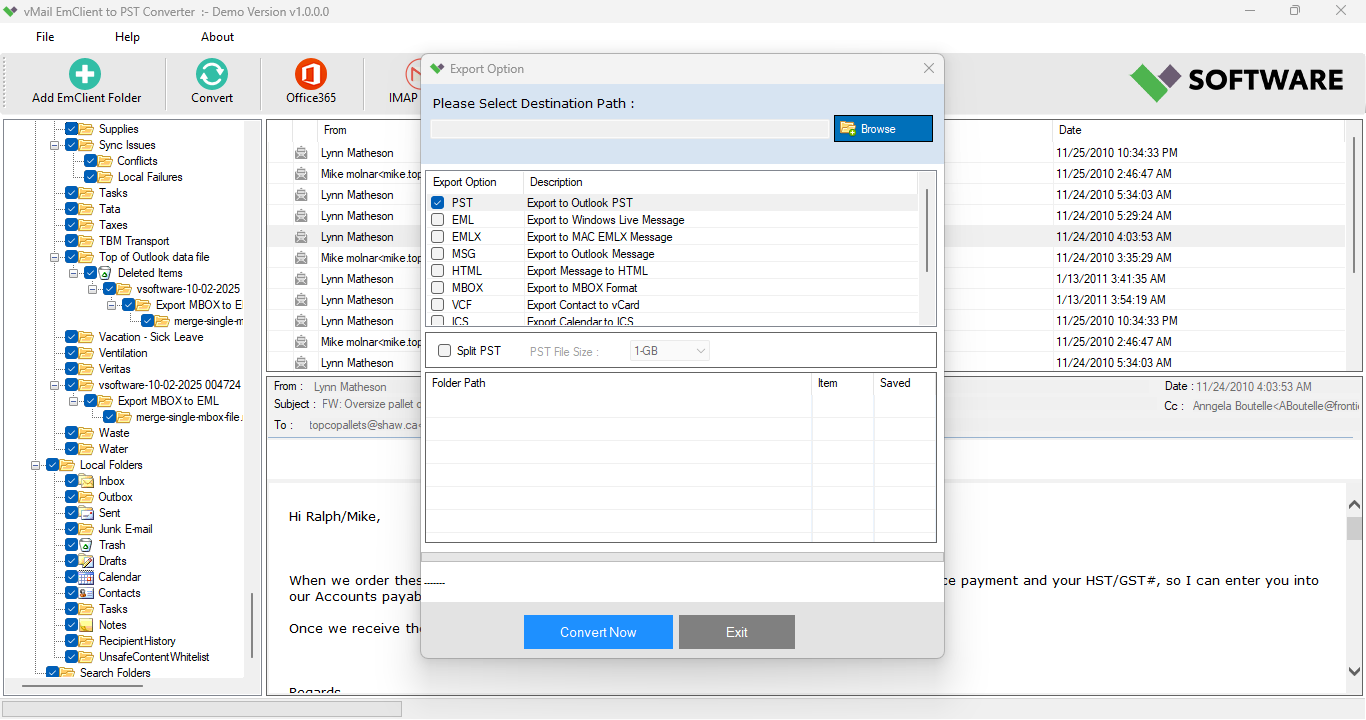Click envelope icon of 11/24/2010 3:35:29 AM message

(301, 258)
